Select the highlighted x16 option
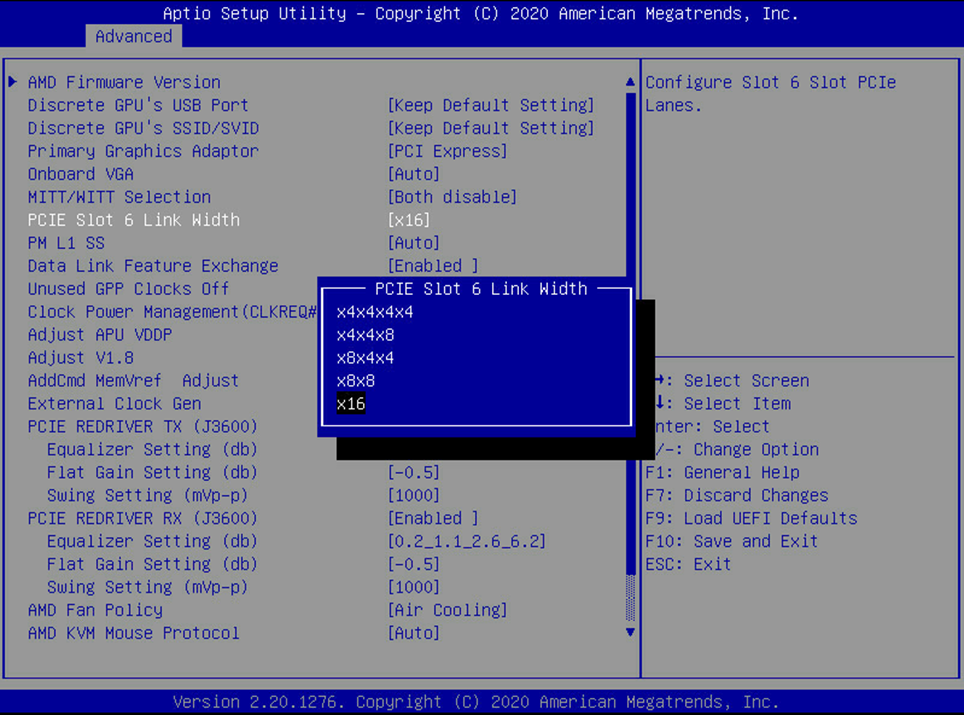The image size is (964, 715). coord(351,404)
